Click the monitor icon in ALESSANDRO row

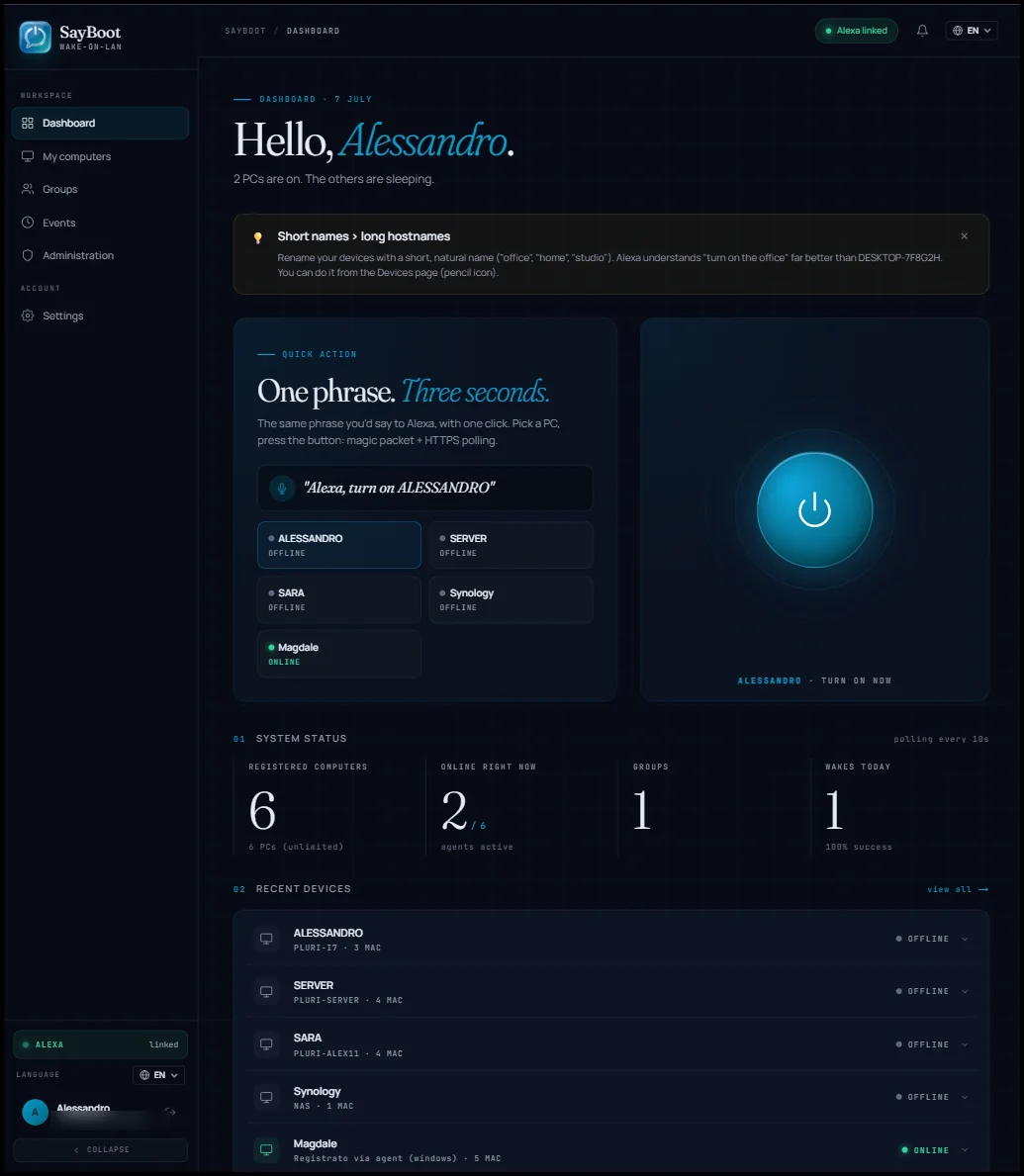point(266,939)
